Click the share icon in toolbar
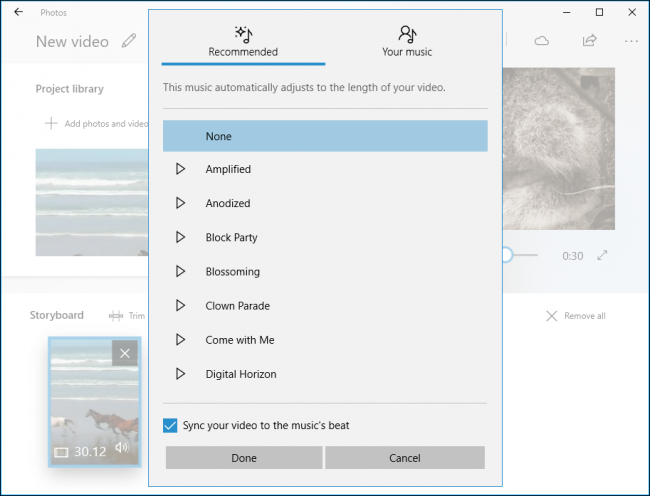 coord(589,40)
